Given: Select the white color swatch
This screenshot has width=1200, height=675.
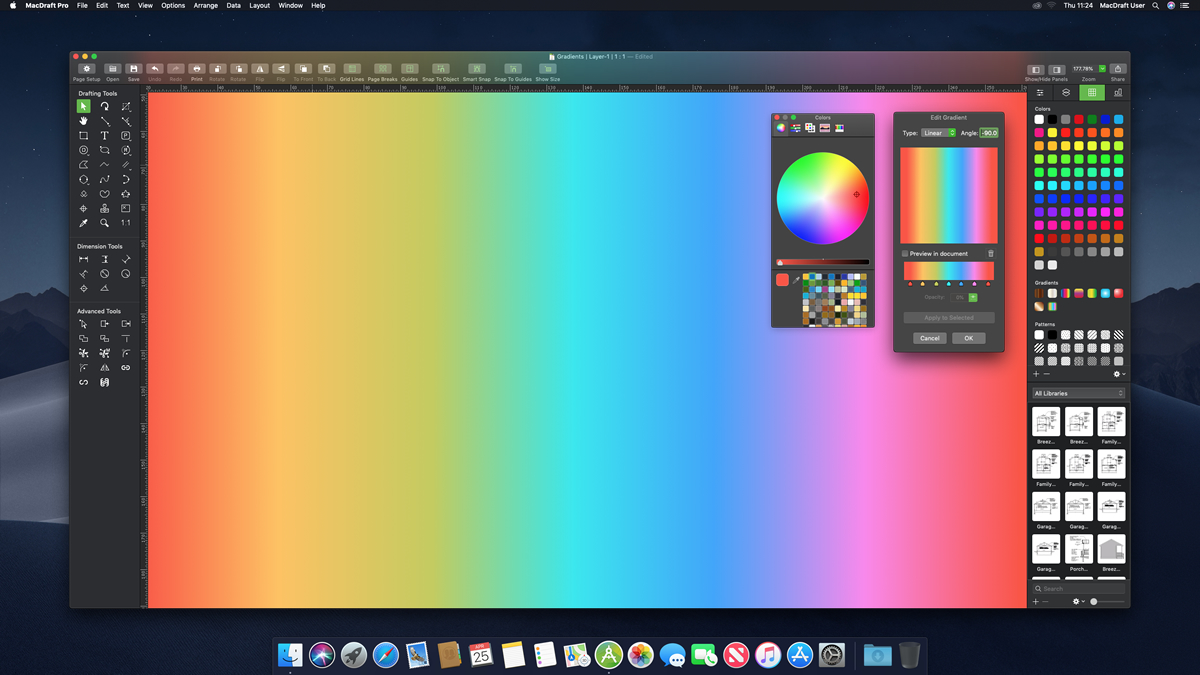Looking at the screenshot, I should pos(1040,120).
